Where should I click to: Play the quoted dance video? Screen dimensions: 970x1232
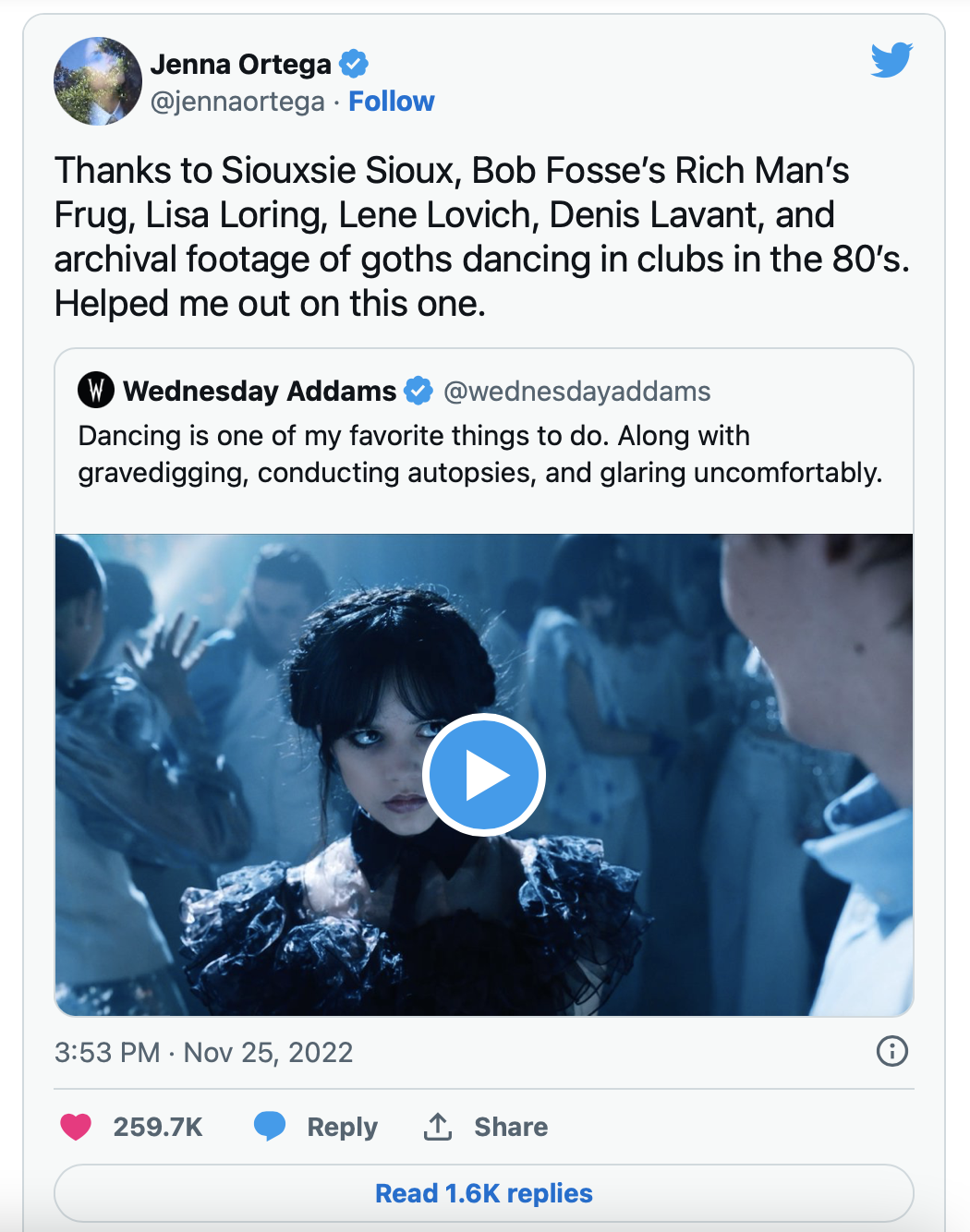(x=484, y=775)
